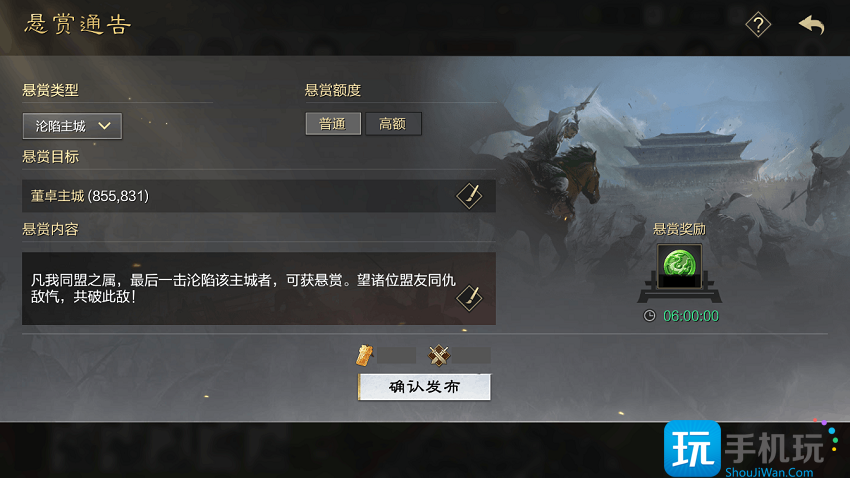Screen dimensions: 850x478
Task: Edit bounty content with brush icon
Action: (469, 298)
